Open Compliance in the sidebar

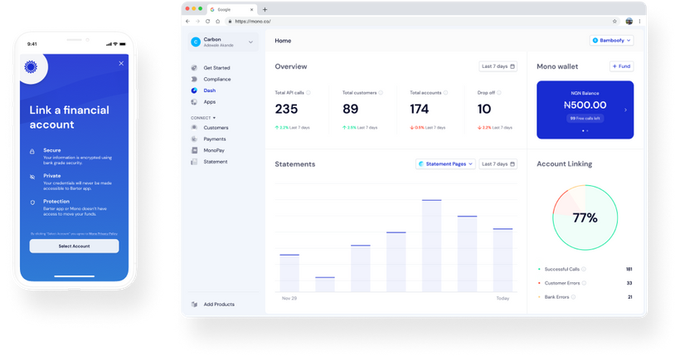tap(217, 79)
